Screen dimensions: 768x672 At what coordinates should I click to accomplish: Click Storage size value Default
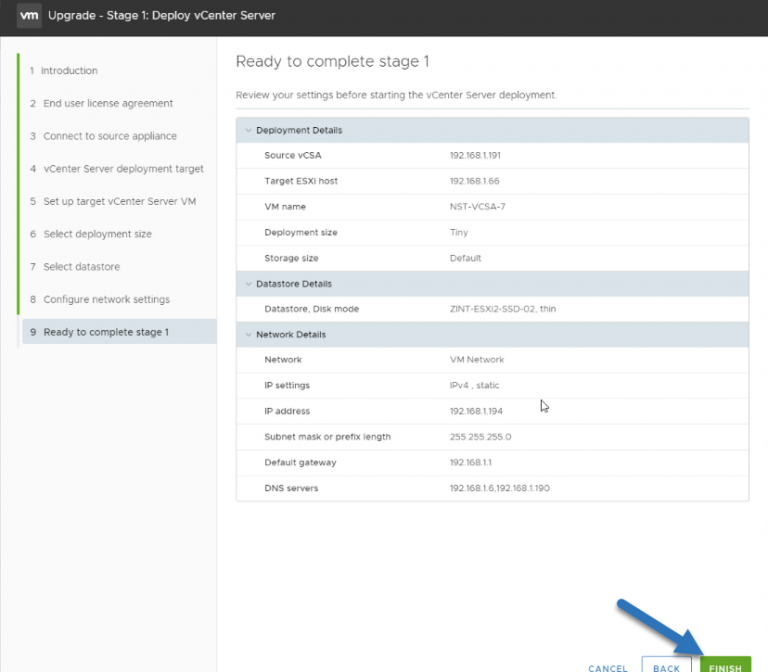click(x=465, y=258)
